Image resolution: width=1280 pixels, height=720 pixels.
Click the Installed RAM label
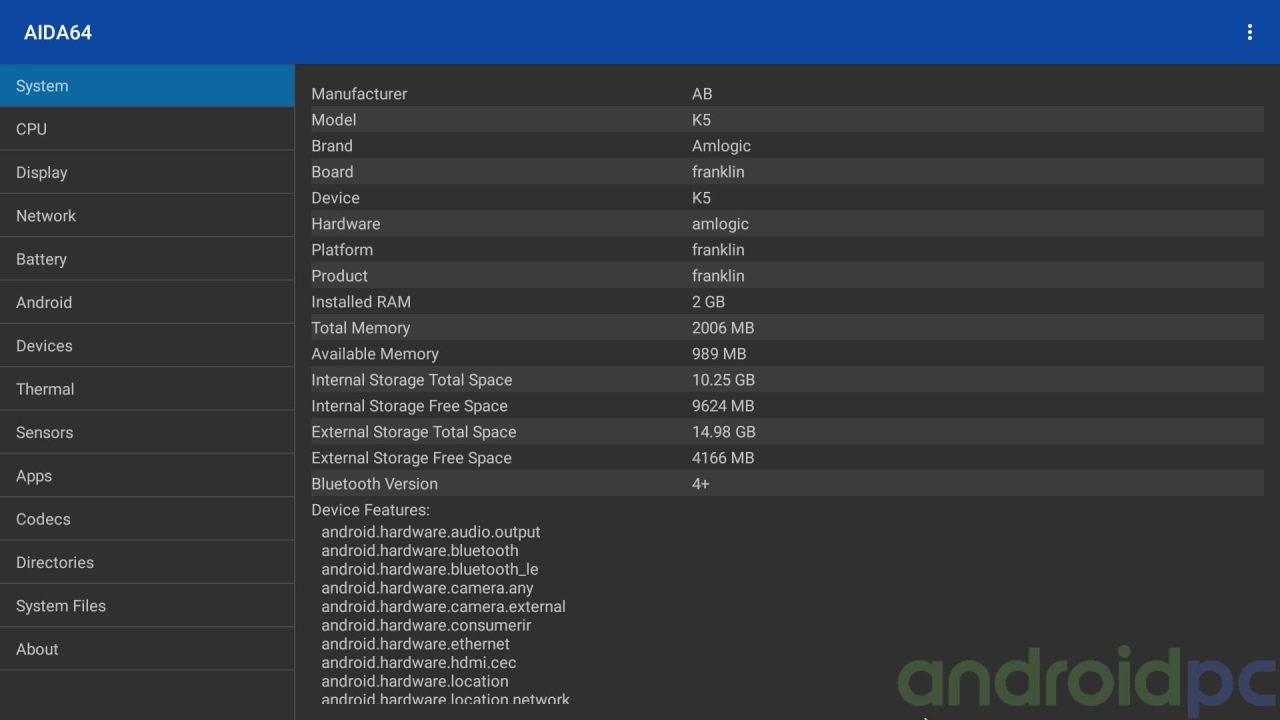pyautogui.click(x=361, y=302)
